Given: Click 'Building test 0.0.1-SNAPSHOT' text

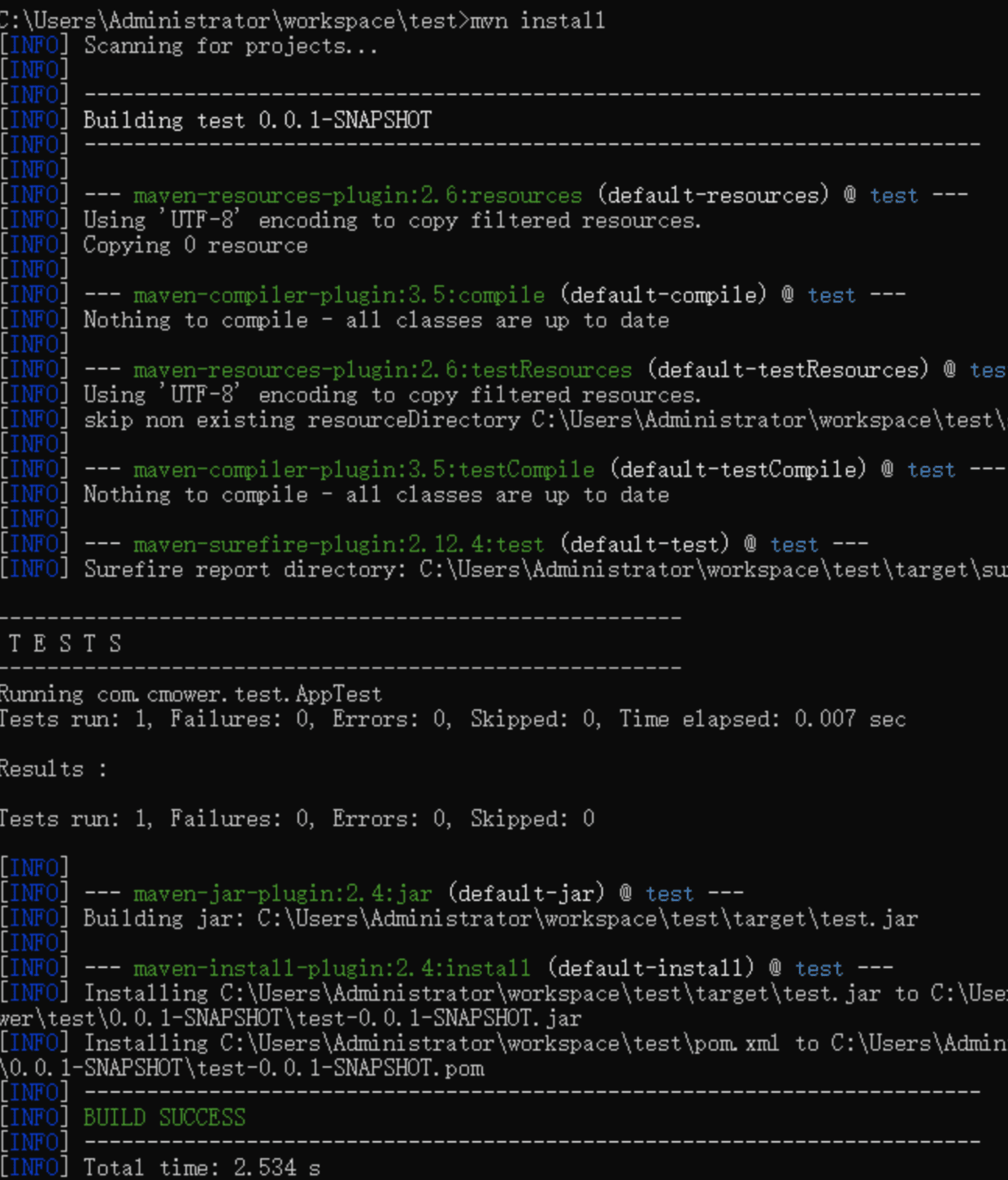Looking at the screenshot, I should coord(258,120).
